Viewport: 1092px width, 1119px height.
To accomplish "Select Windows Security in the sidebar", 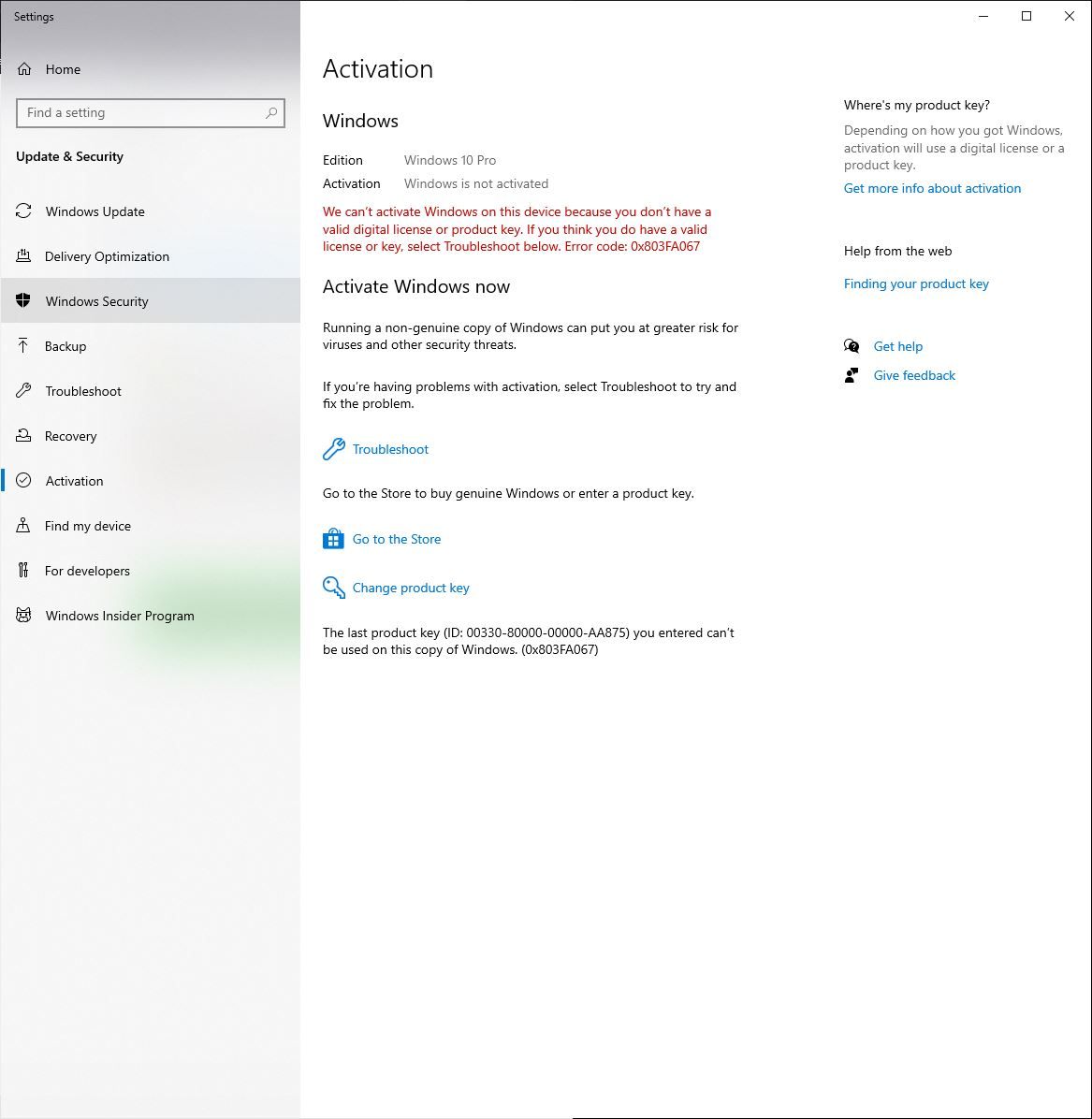I will coord(150,300).
